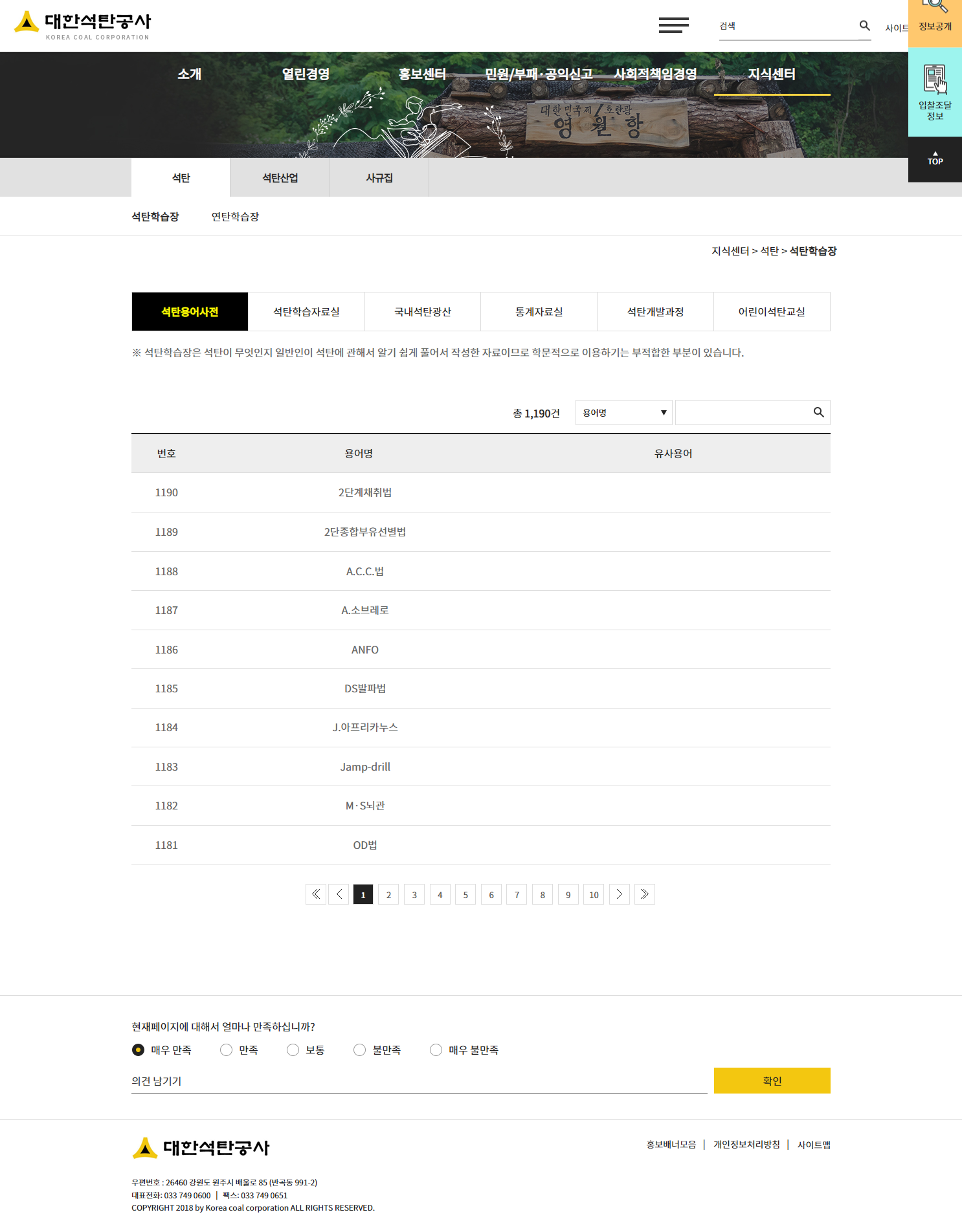Screen dimensions: 962x1232
Task: Open the hamburger menu icon
Action: [x=673, y=25]
